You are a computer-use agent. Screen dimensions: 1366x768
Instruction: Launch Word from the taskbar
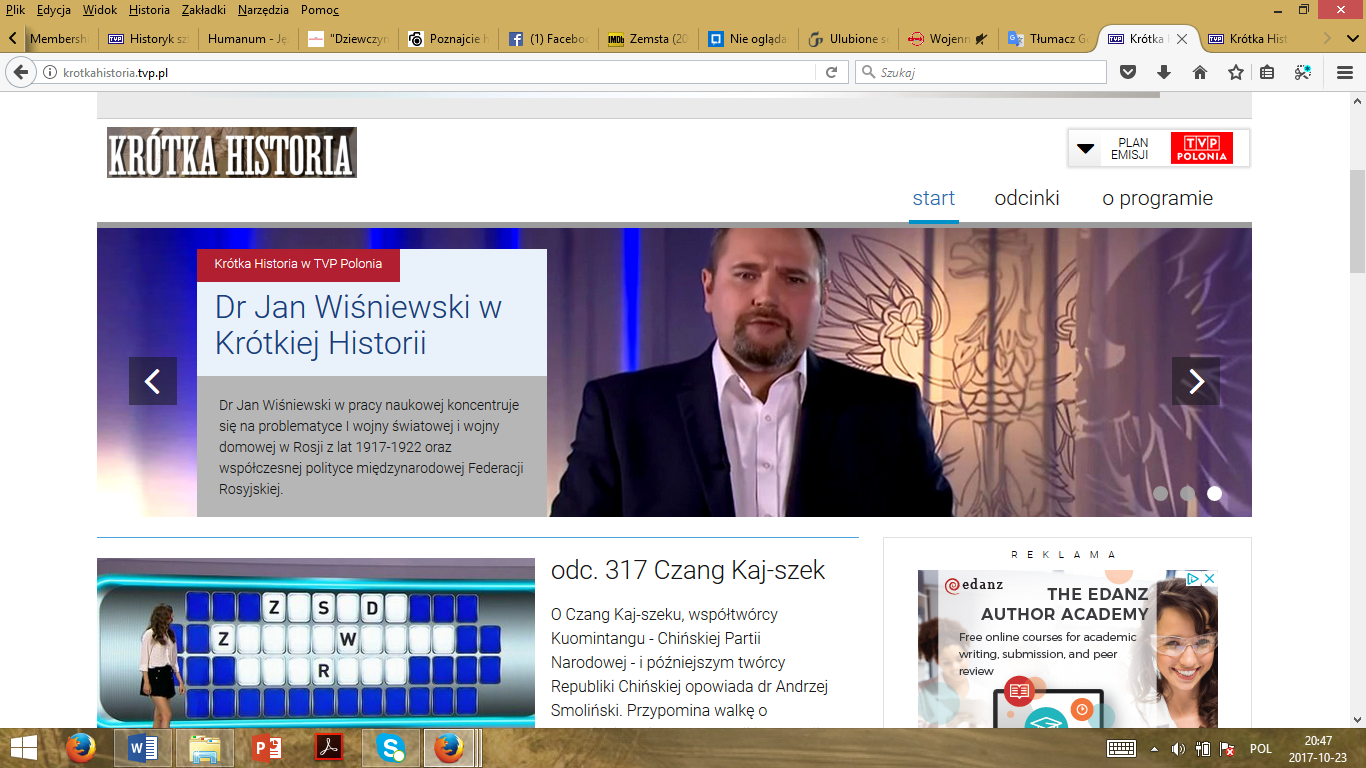click(x=143, y=748)
